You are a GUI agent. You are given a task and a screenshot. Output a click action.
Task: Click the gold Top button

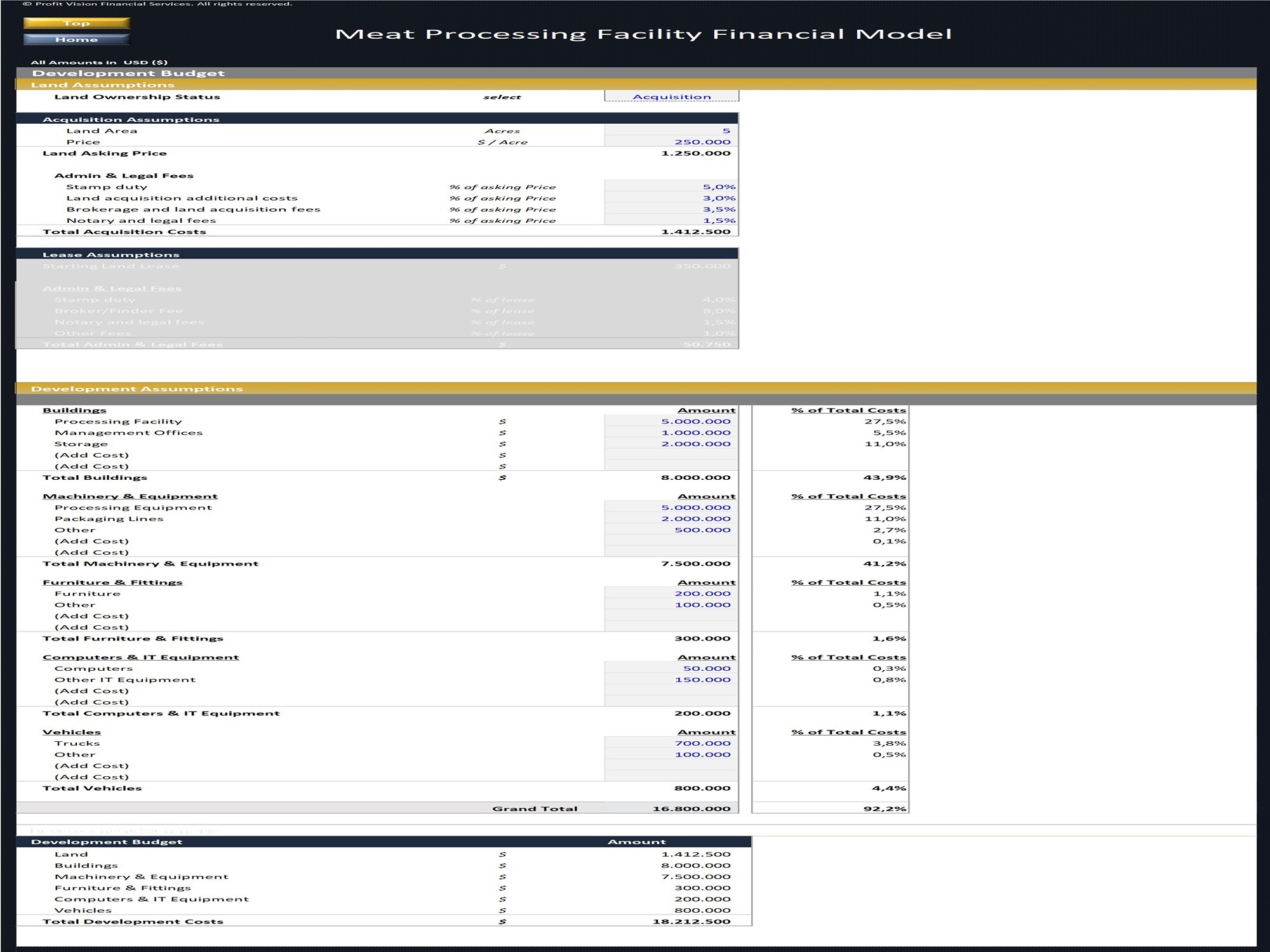[x=77, y=23]
